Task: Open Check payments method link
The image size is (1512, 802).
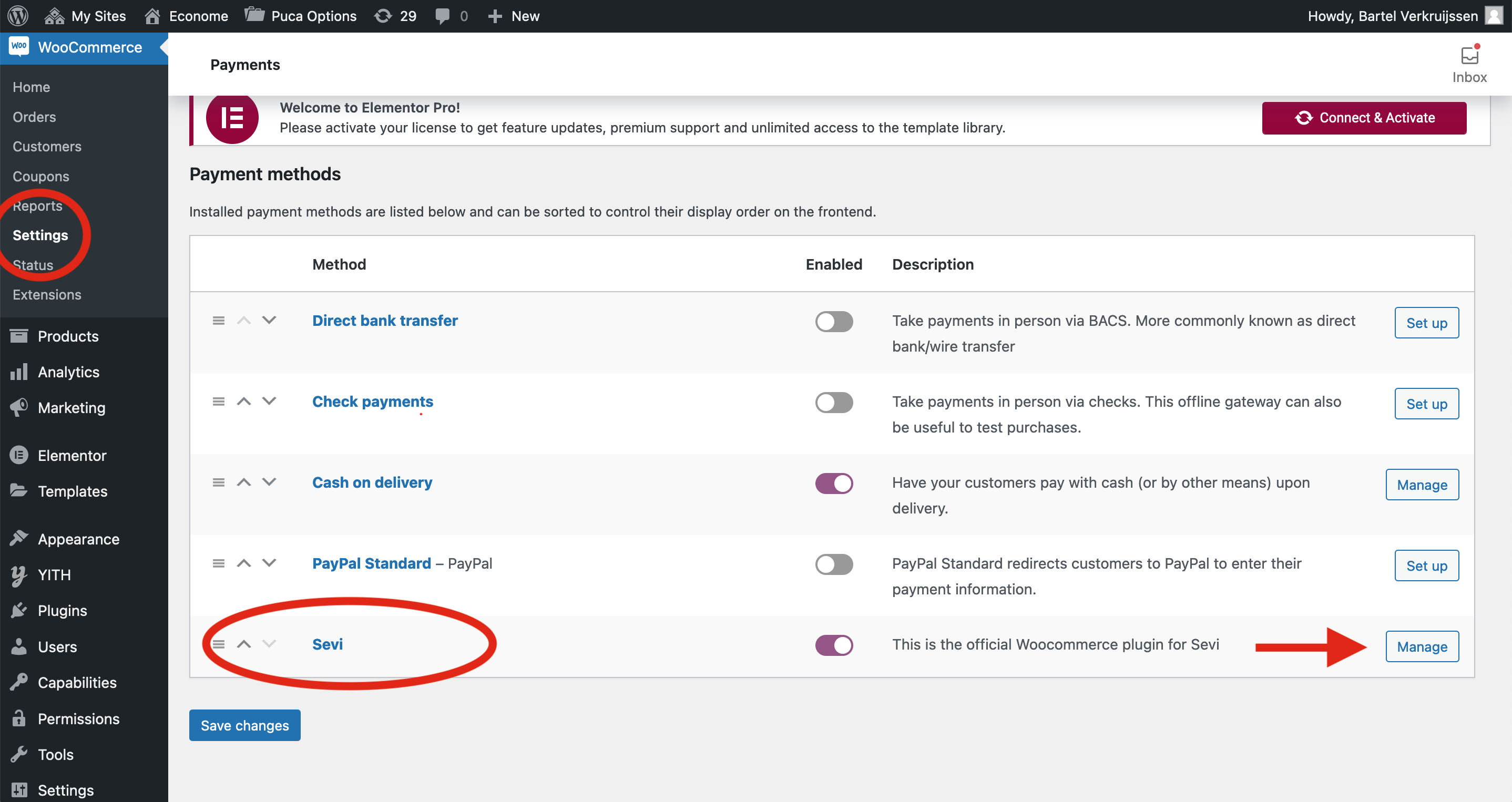Action: 373,402
